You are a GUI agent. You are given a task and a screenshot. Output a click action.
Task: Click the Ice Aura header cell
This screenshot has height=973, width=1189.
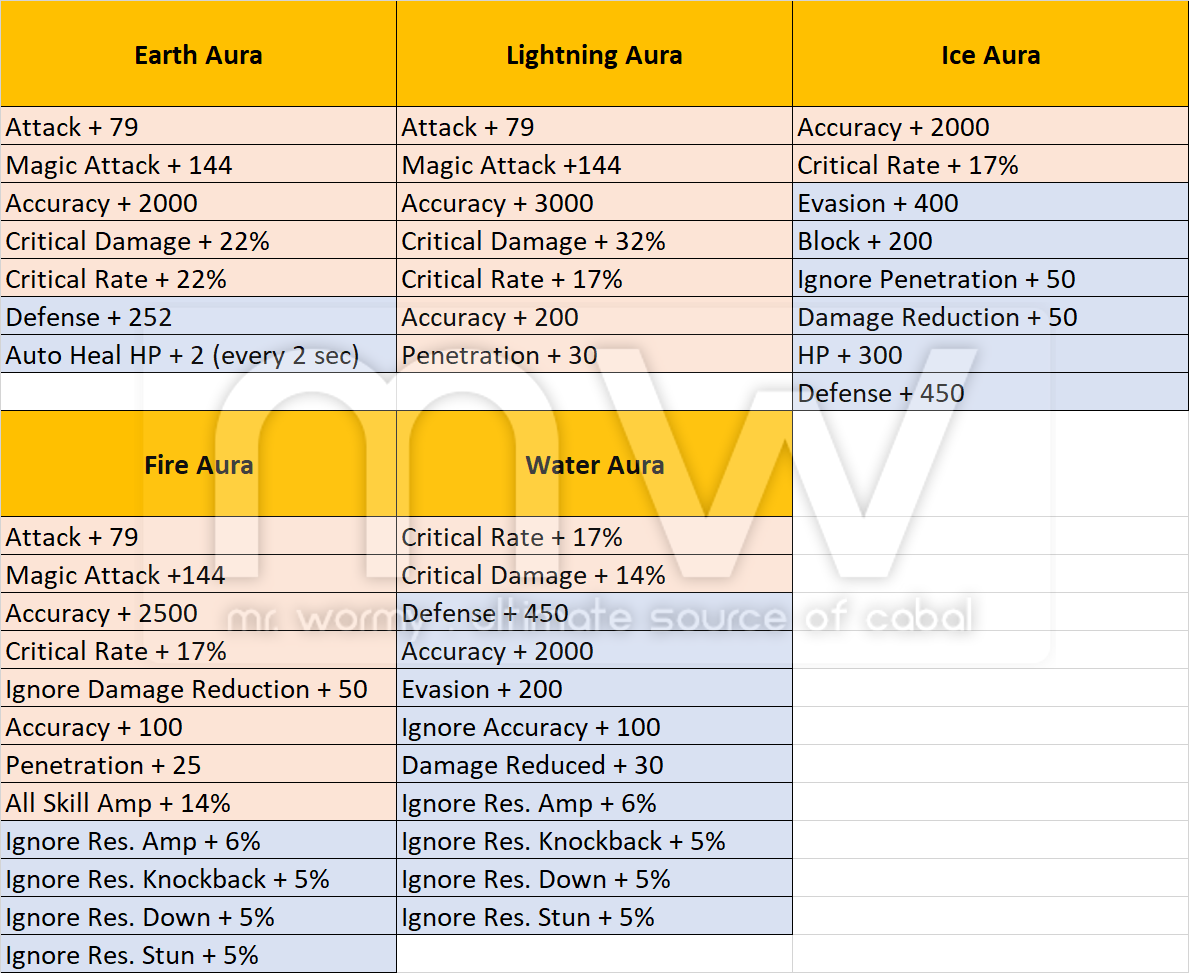tap(990, 54)
